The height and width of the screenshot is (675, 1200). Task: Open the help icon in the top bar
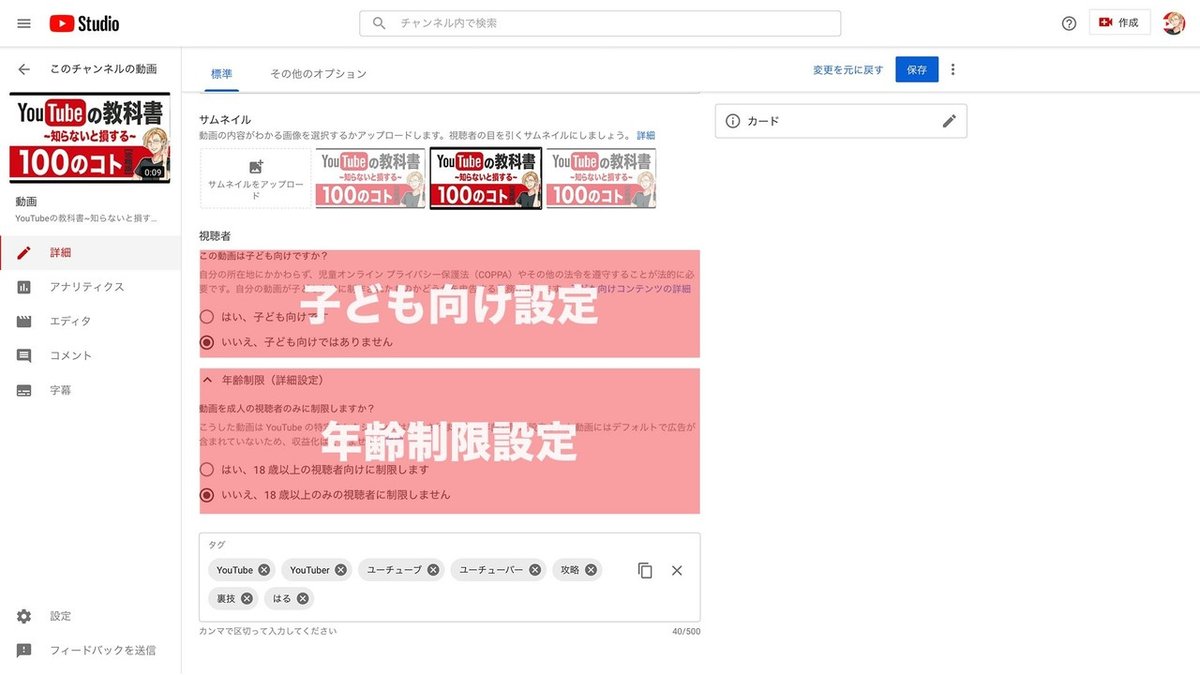point(1069,22)
